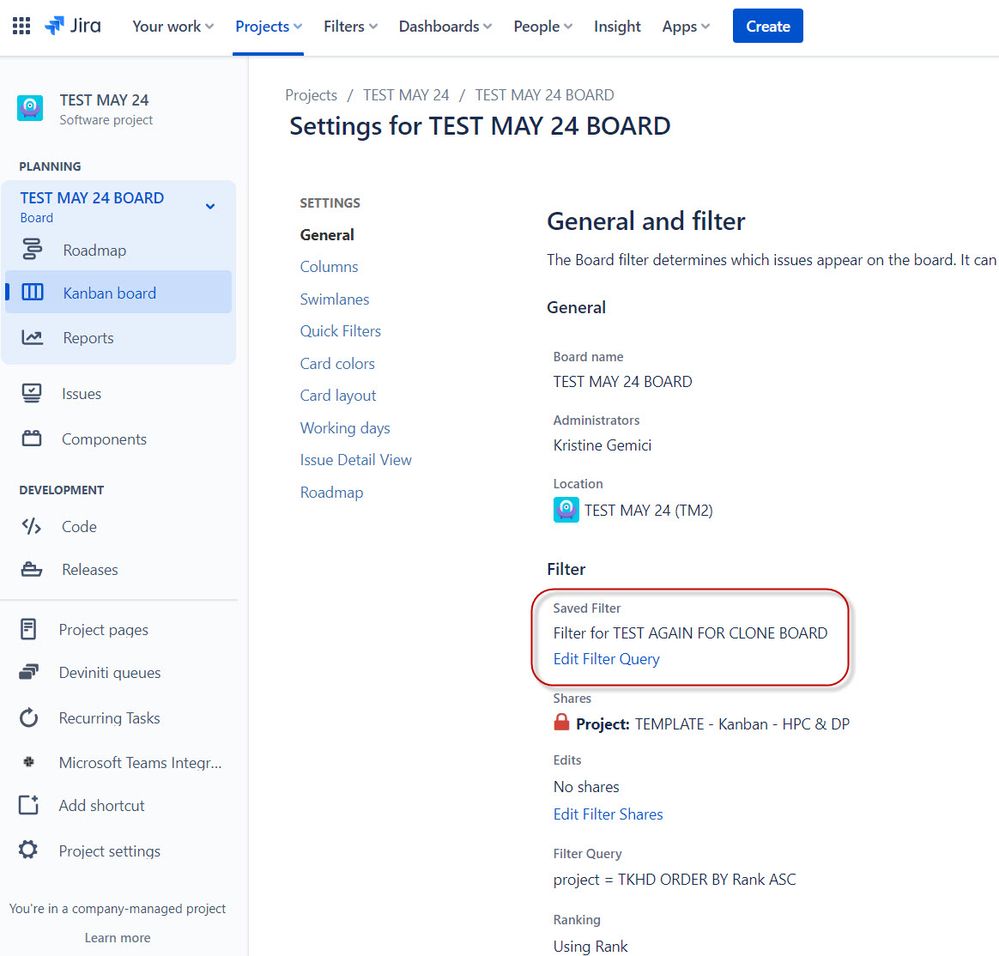Click the TEST MAY 24 (TM2) location text
Image resolution: width=999 pixels, height=956 pixels.
point(649,510)
